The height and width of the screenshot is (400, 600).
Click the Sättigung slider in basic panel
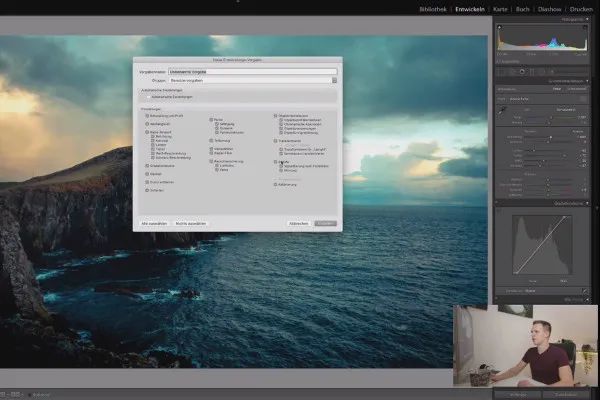pos(548,195)
